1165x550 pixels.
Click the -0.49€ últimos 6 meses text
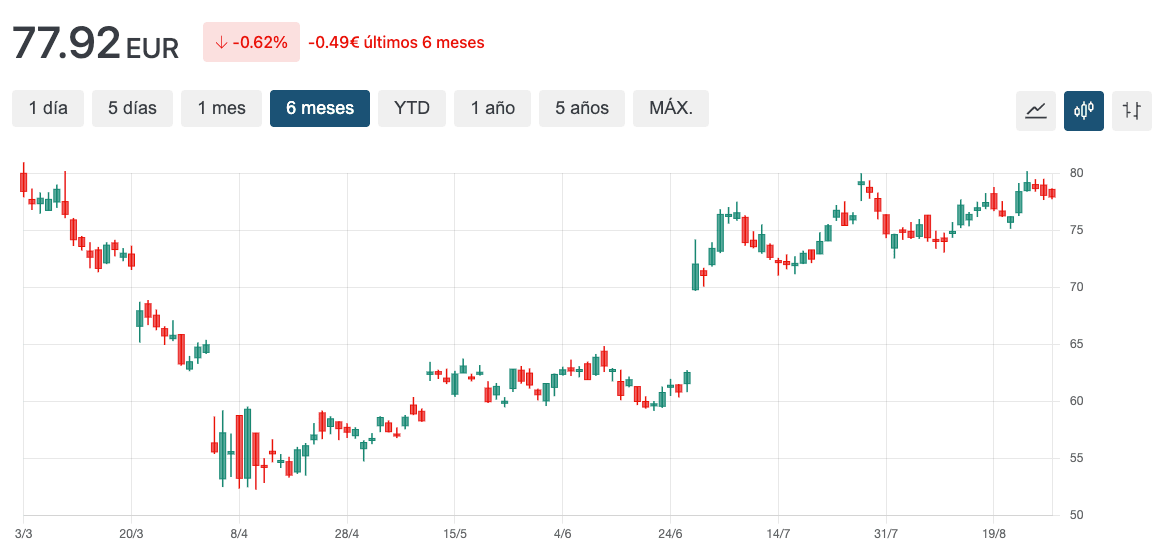[396, 43]
